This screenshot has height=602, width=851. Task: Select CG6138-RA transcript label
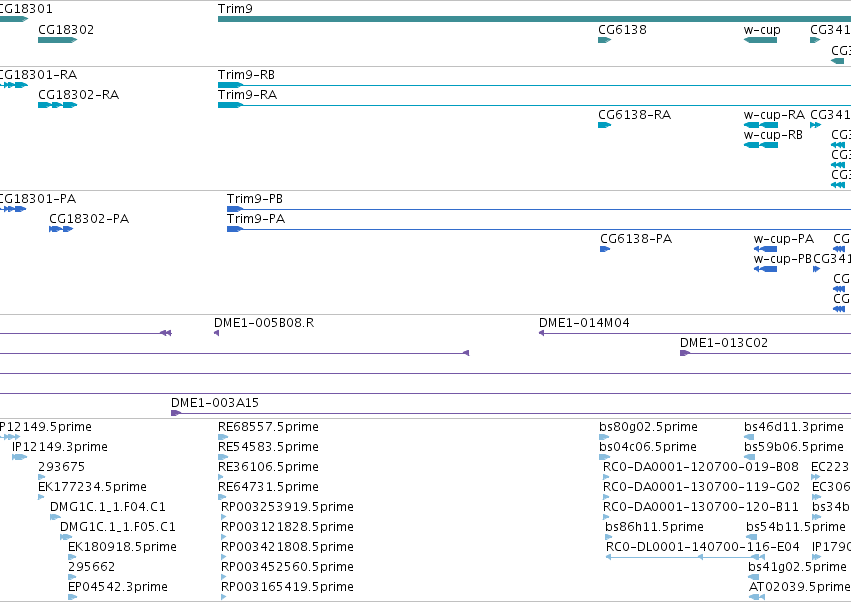pyautogui.click(x=634, y=115)
